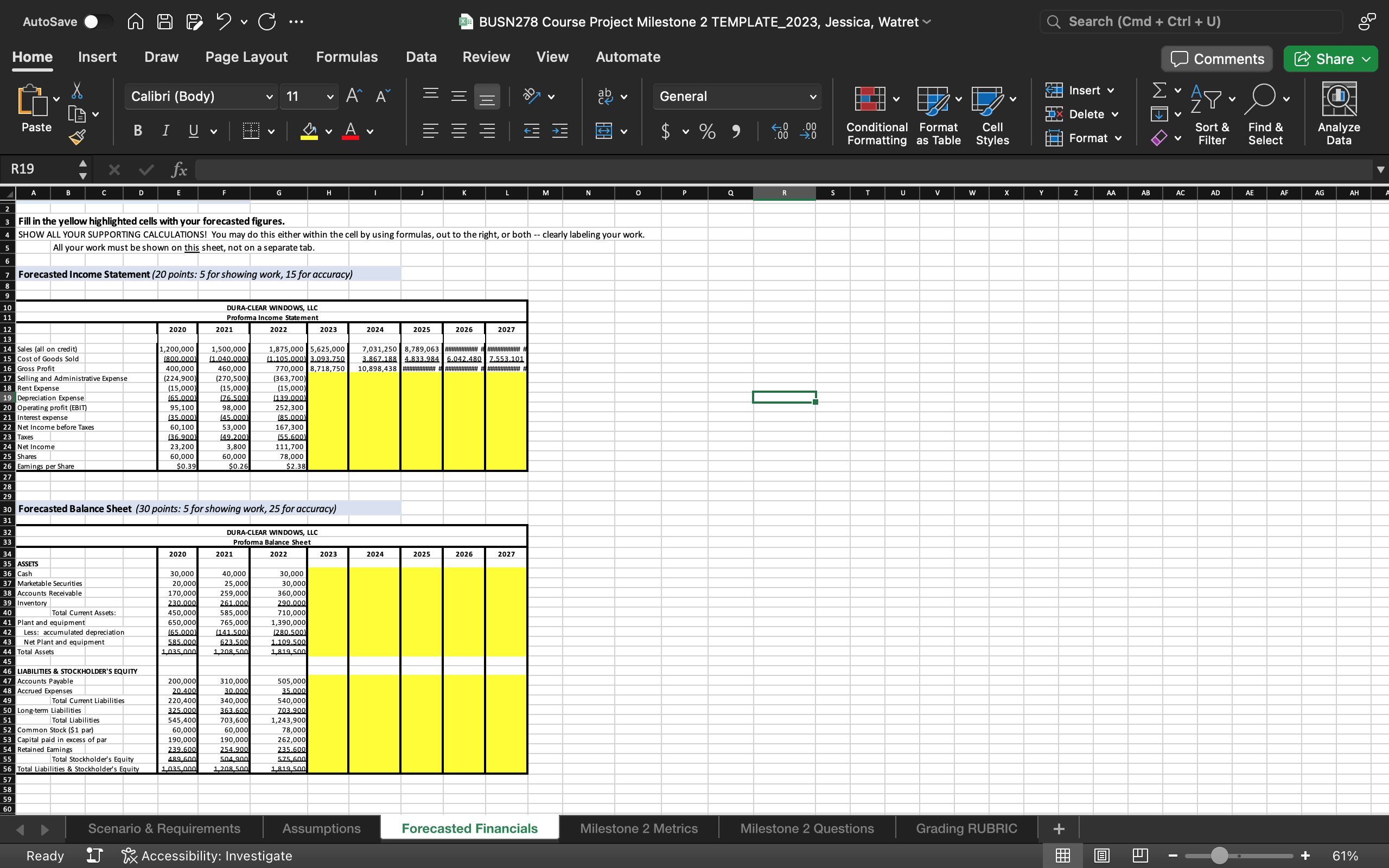Apply Percent Style format

[x=707, y=131]
